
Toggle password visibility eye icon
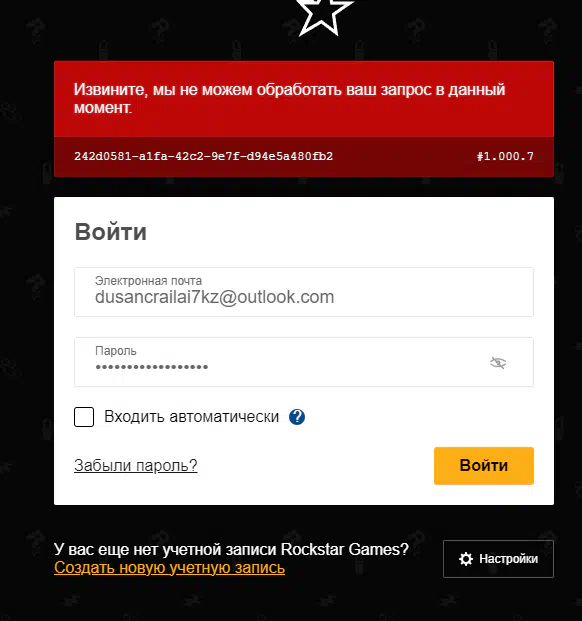(x=498, y=362)
